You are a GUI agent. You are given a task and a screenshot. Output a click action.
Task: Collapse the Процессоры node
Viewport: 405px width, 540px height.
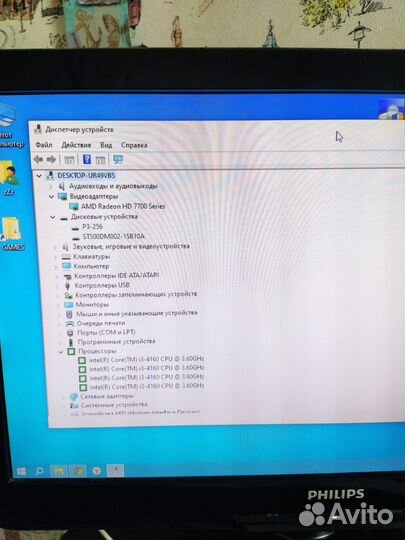point(61,352)
